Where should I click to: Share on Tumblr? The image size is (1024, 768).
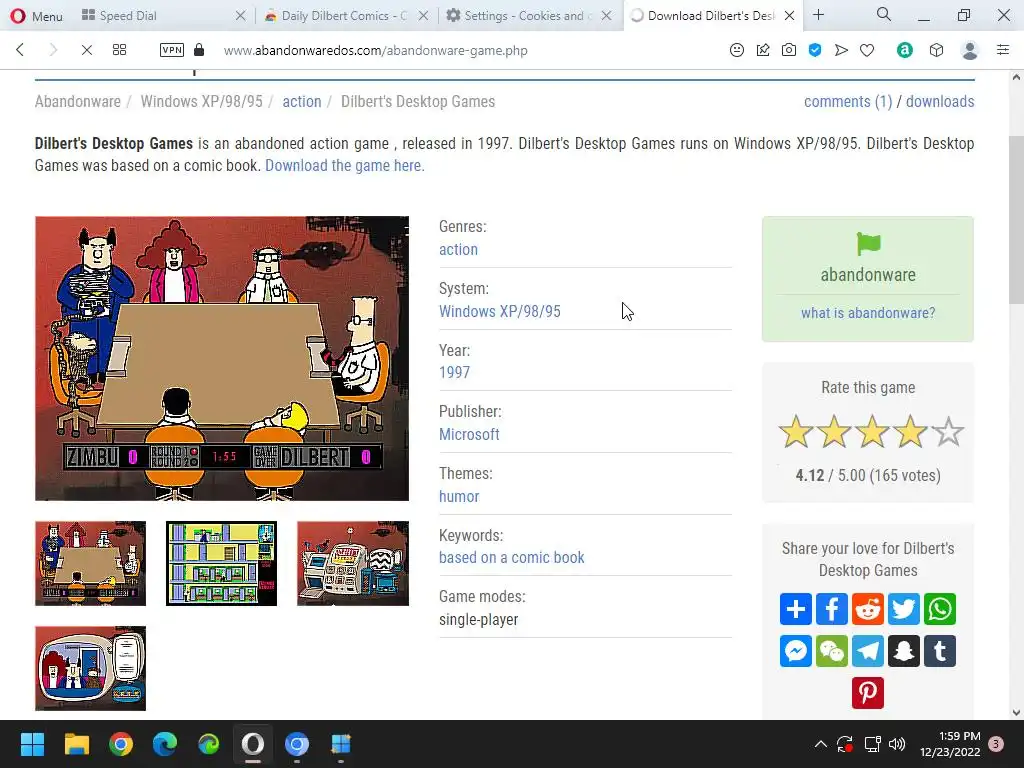point(940,651)
